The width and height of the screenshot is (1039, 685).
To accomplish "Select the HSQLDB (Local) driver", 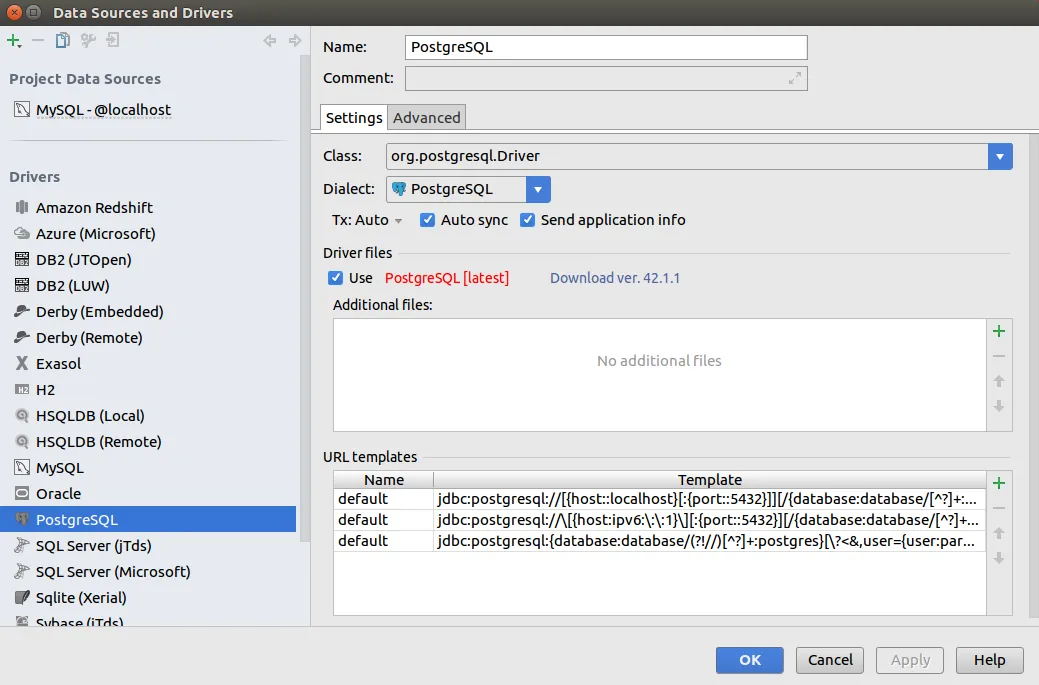I will click(148, 415).
